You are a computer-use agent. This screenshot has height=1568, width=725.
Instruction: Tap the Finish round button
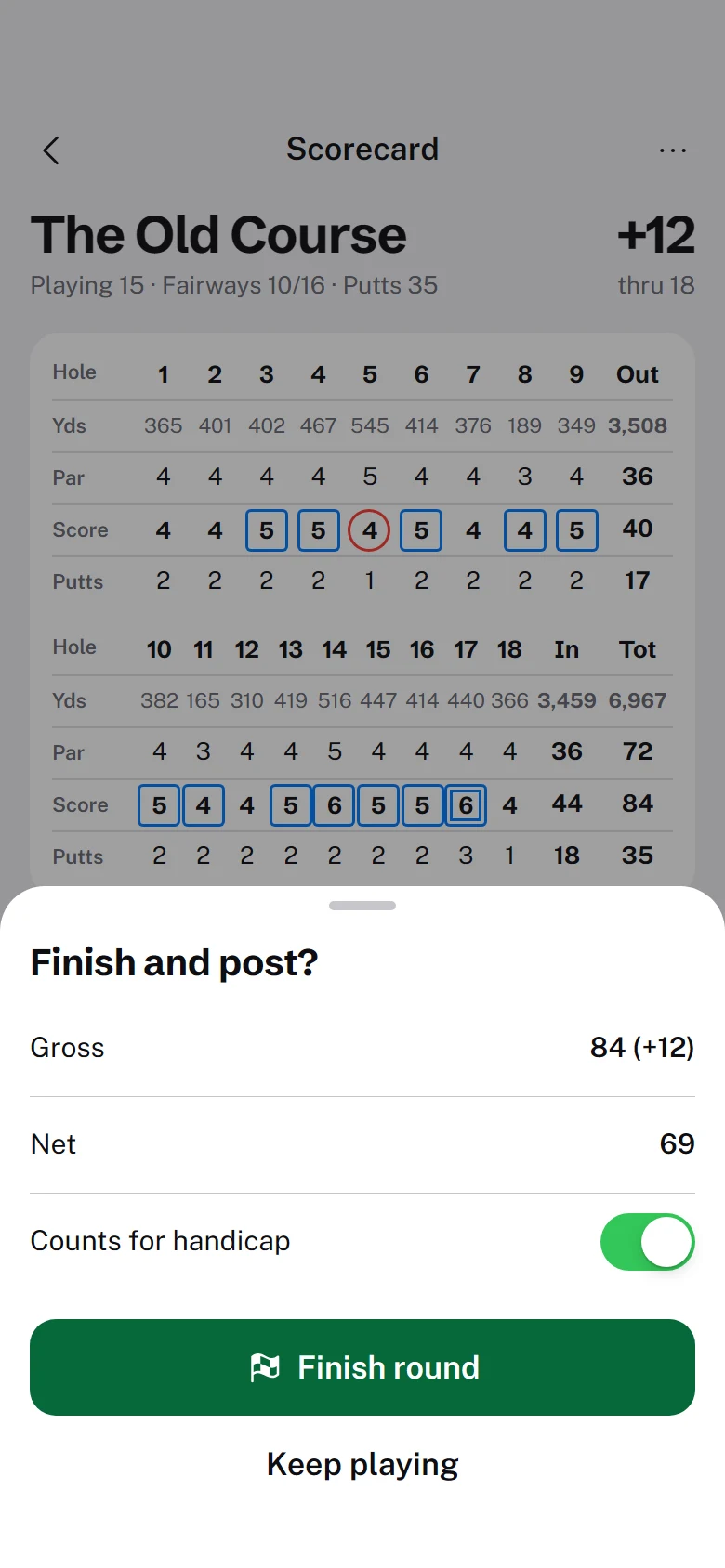tap(362, 1367)
